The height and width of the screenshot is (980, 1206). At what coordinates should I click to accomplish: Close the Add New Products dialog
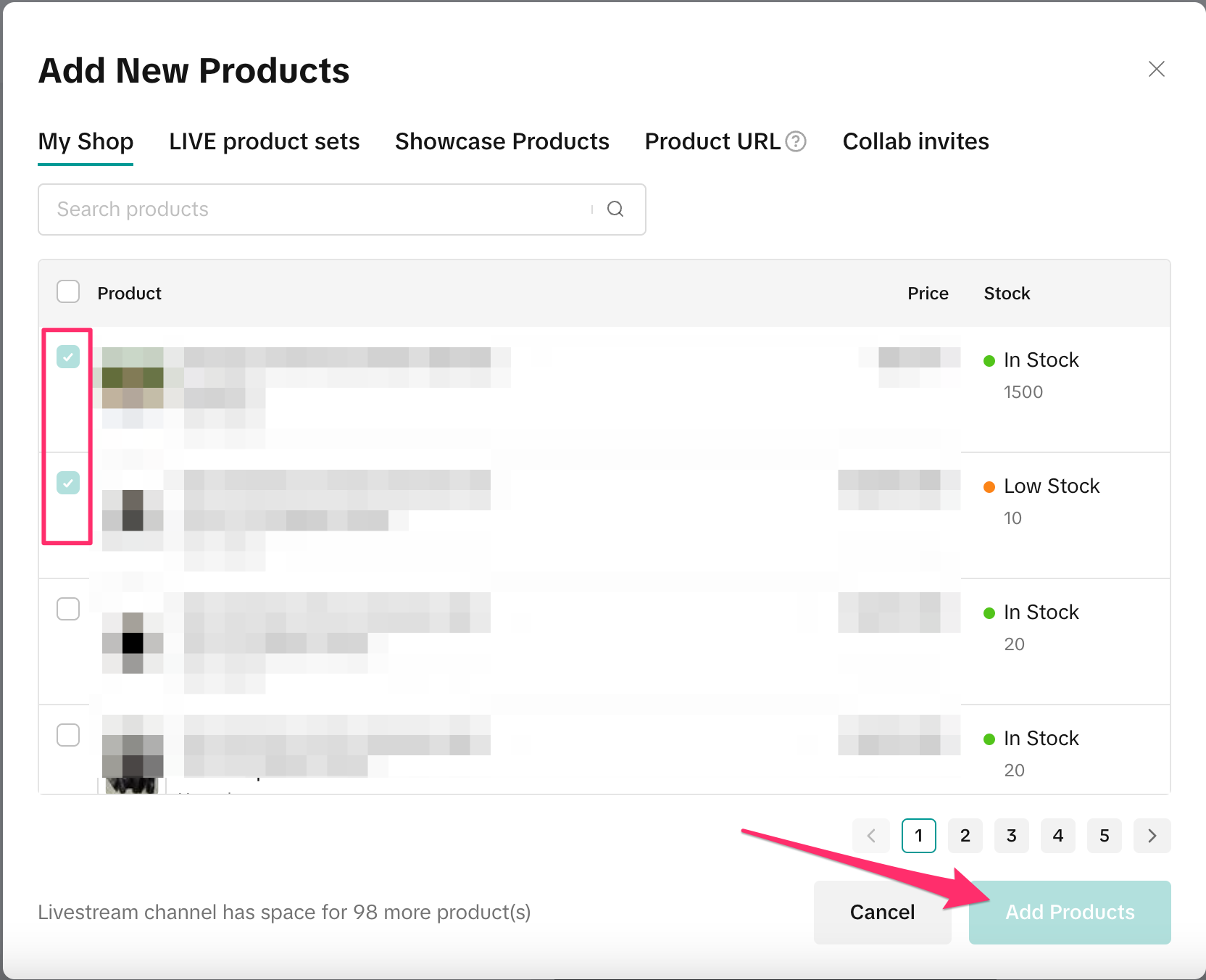click(1156, 69)
